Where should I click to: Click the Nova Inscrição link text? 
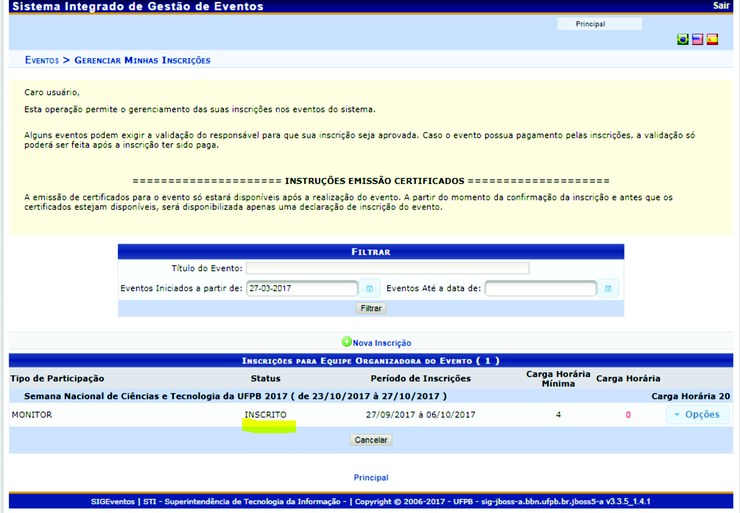(381, 343)
